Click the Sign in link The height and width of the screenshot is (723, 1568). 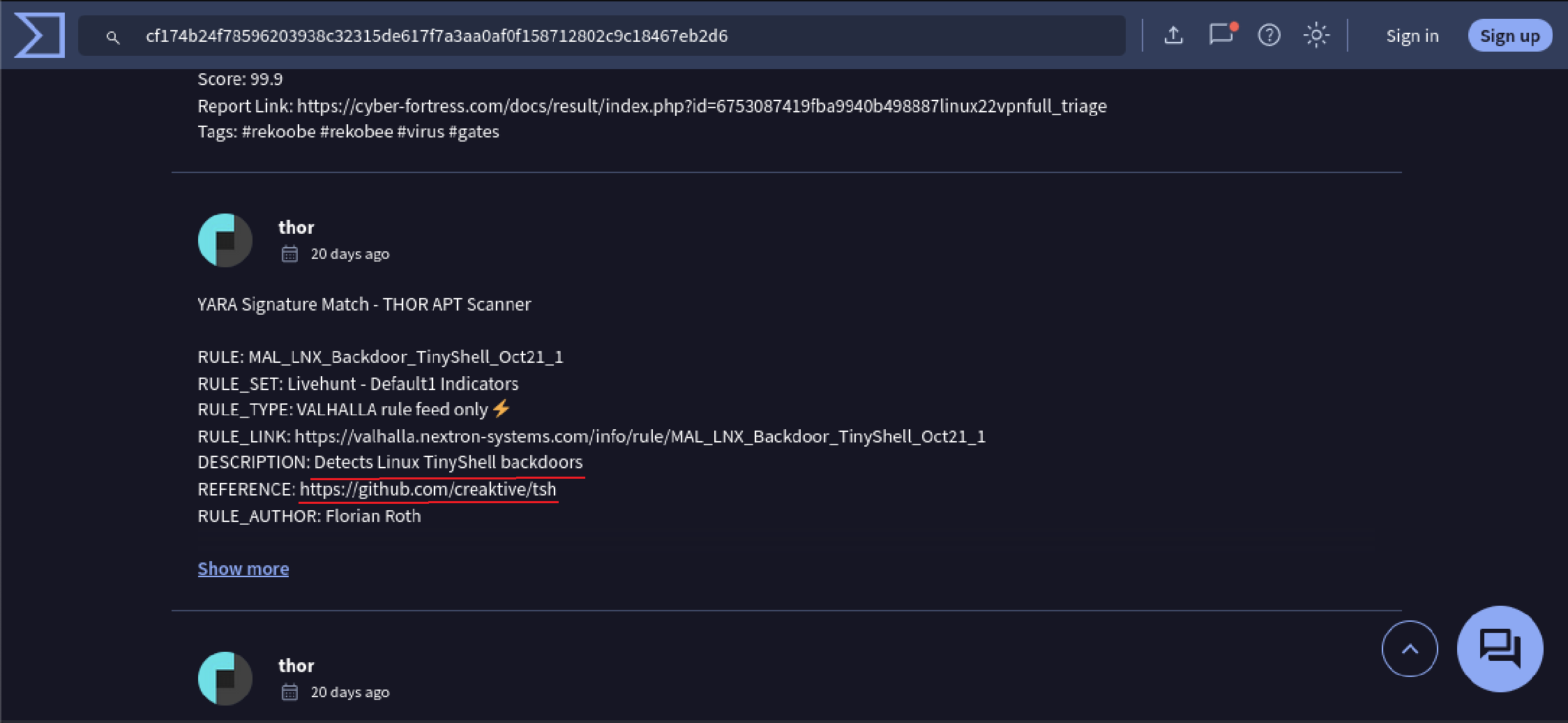pos(1412,36)
